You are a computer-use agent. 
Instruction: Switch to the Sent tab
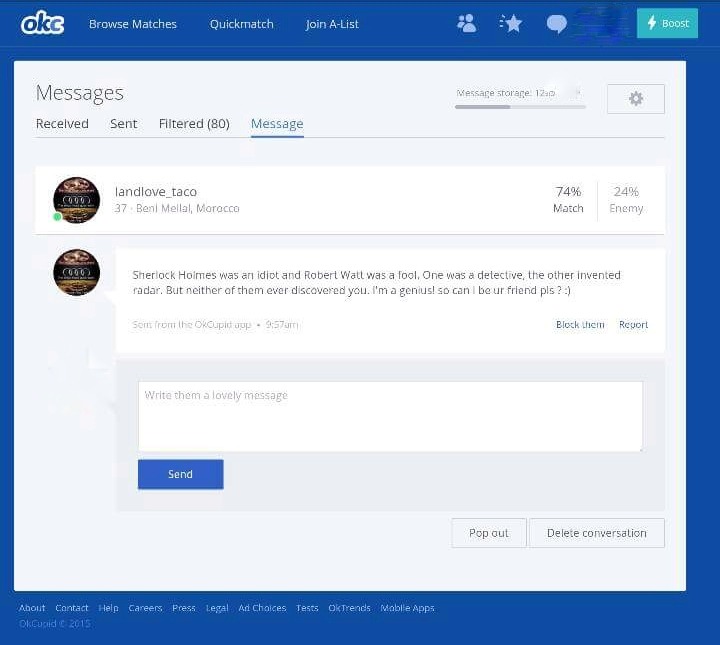tap(124, 124)
